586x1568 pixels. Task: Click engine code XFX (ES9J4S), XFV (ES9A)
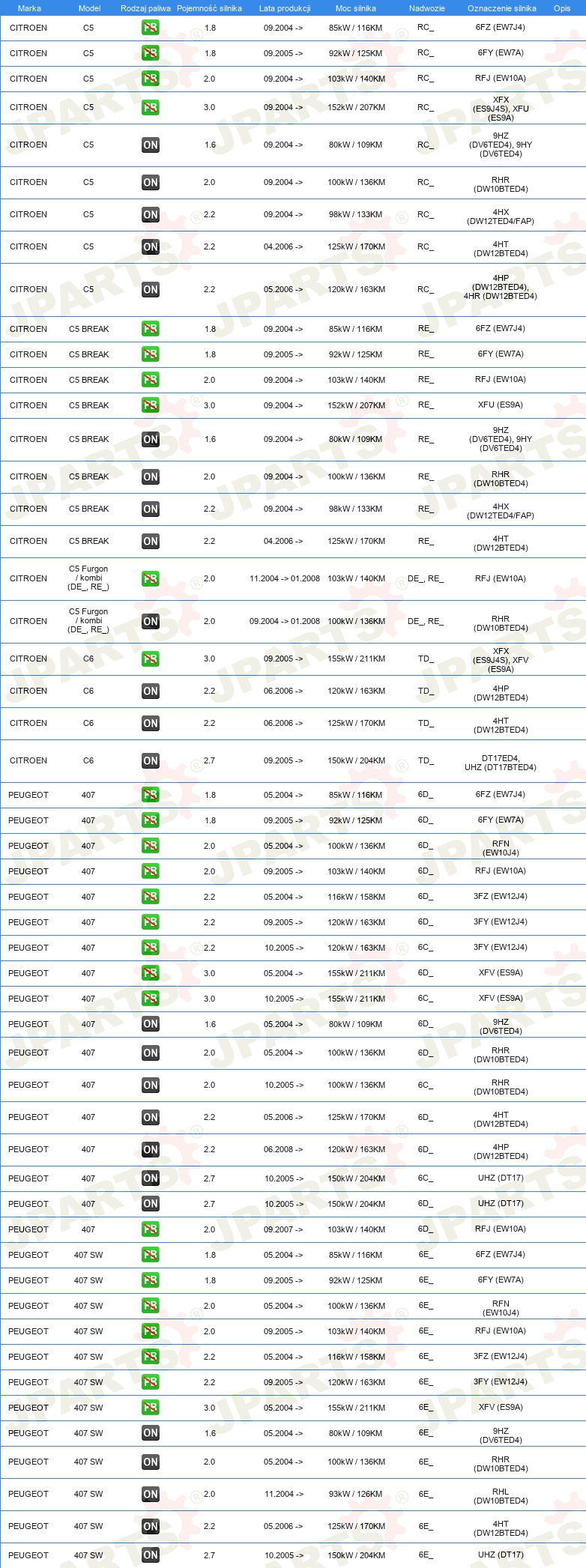pyautogui.click(x=501, y=660)
